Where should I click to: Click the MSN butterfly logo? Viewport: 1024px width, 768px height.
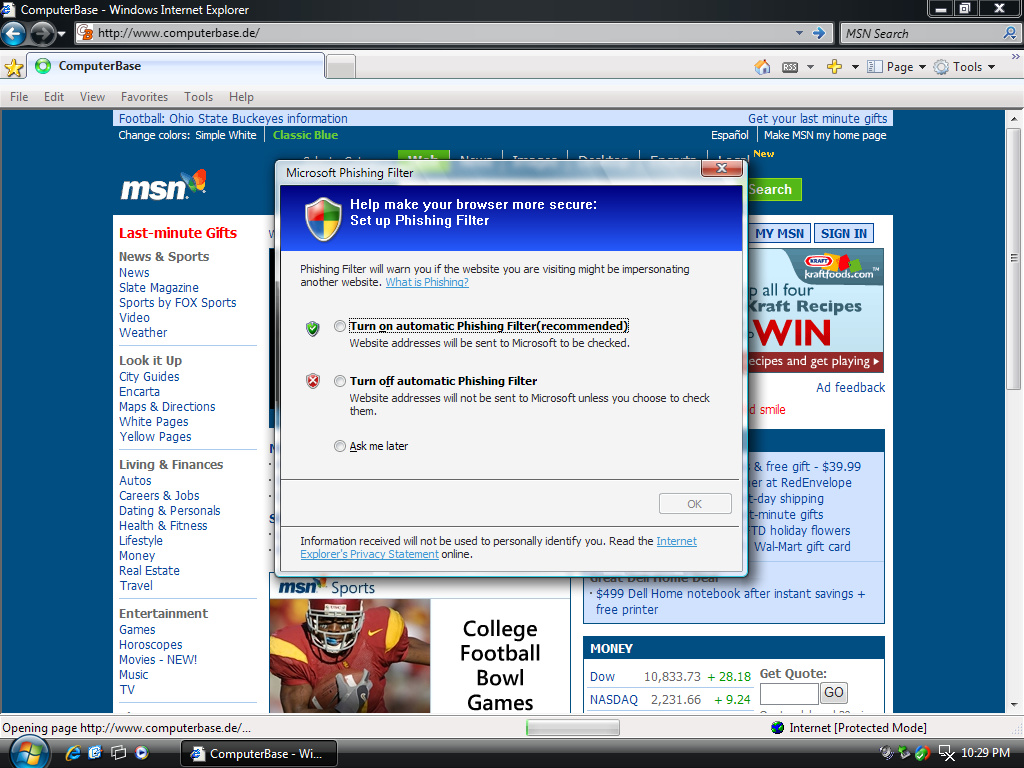pos(164,185)
